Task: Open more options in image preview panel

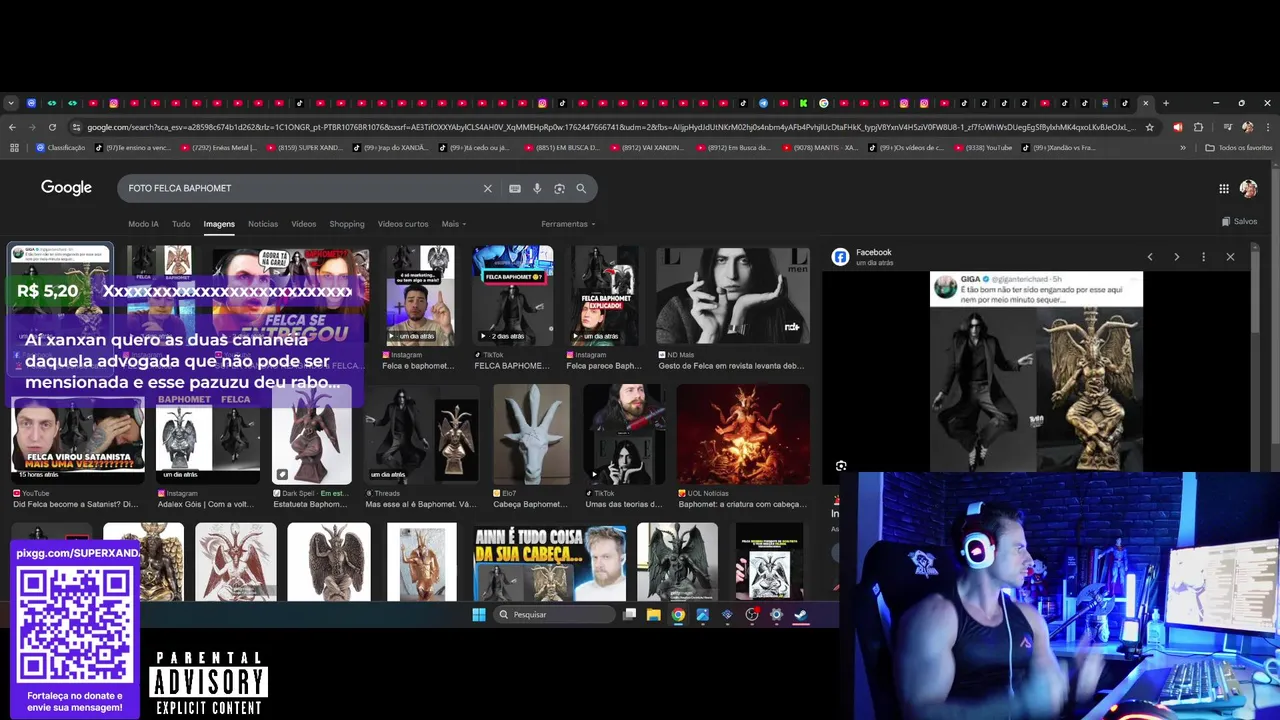Action: pos(1203,257)
